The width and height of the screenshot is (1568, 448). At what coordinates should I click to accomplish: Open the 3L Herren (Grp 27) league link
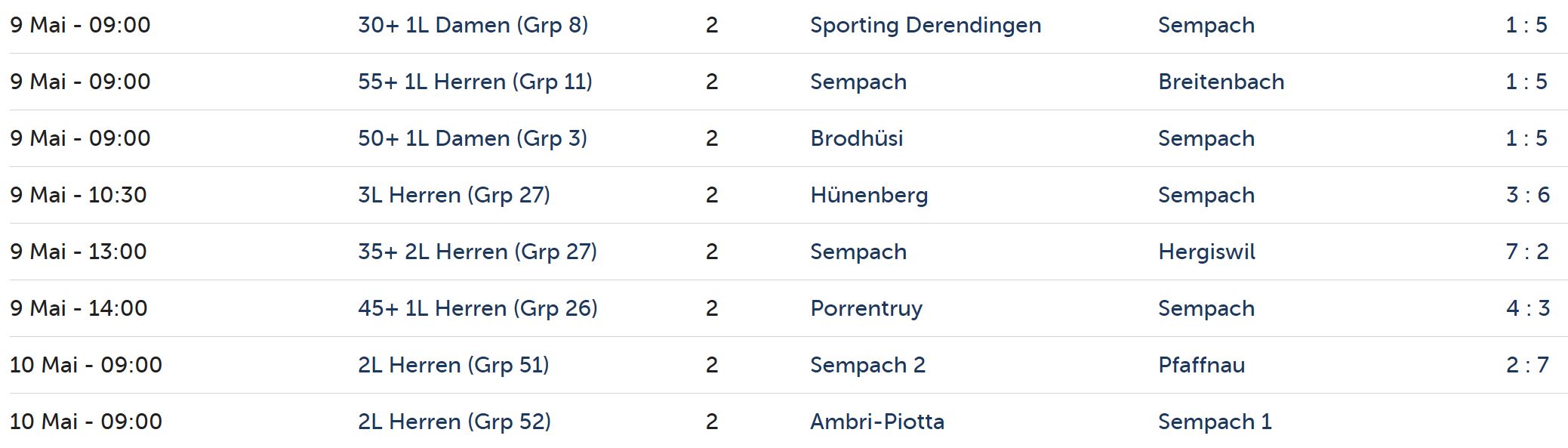(454, 195)
